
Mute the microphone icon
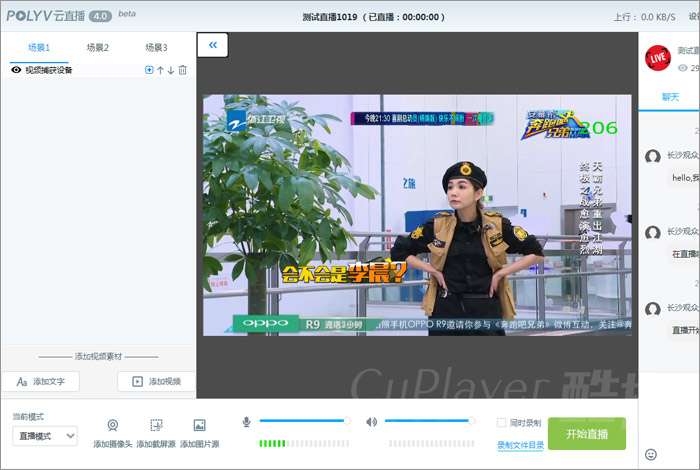[247, 421]
